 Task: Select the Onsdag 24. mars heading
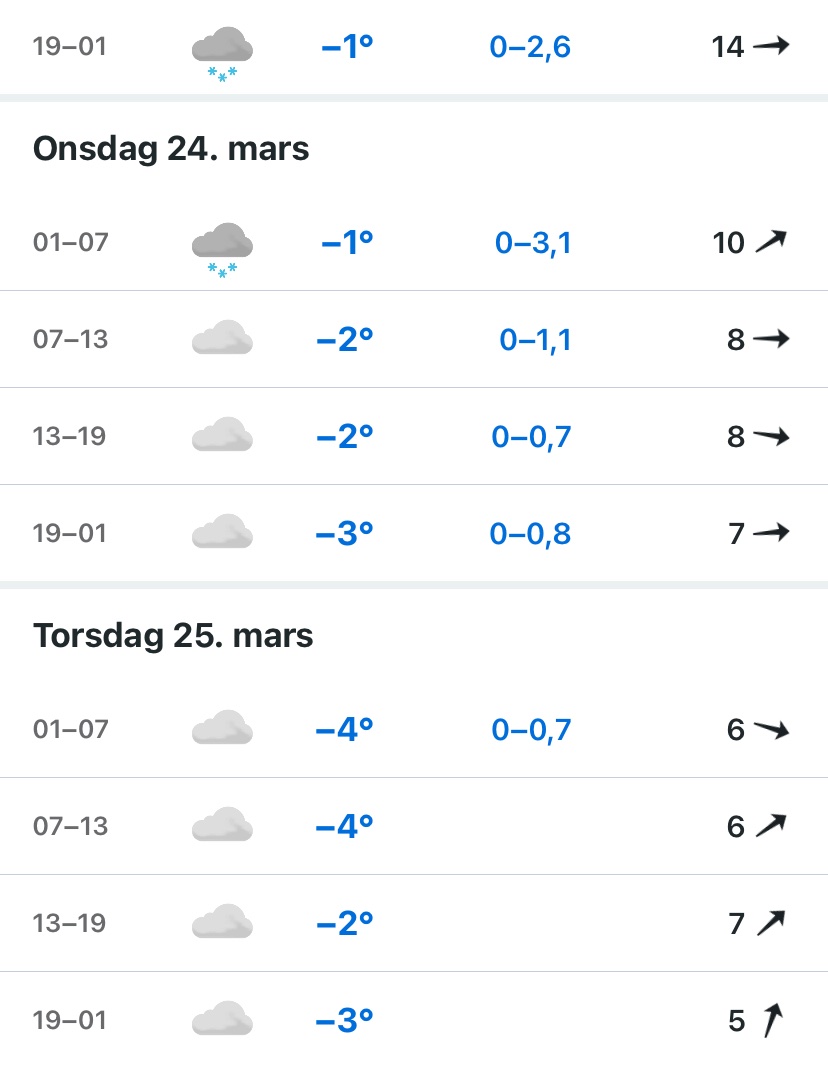point(171,149)
